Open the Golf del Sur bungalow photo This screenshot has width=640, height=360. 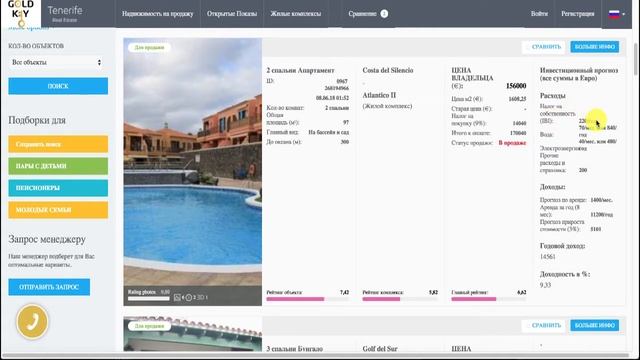193,334
